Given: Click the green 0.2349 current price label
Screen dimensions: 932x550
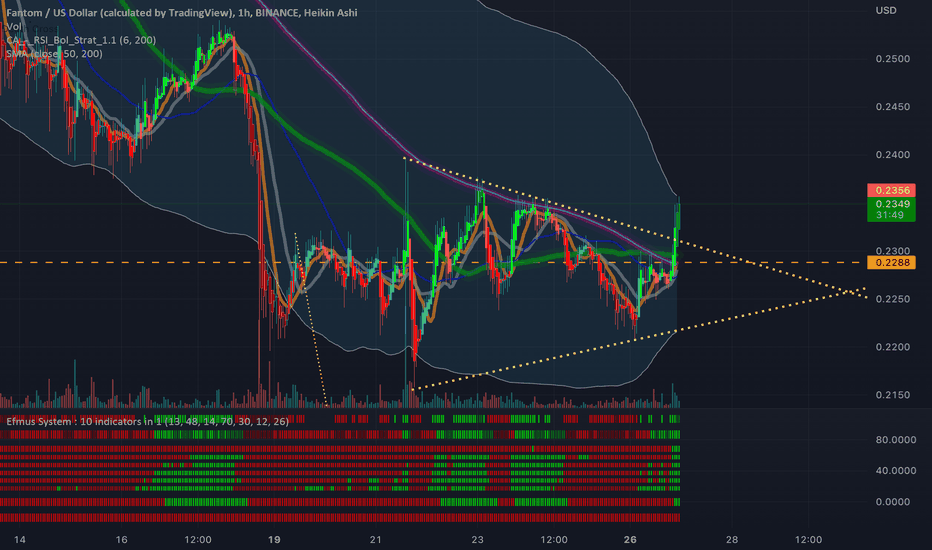Looking at the screenshot, I should [x=892, y=204].
